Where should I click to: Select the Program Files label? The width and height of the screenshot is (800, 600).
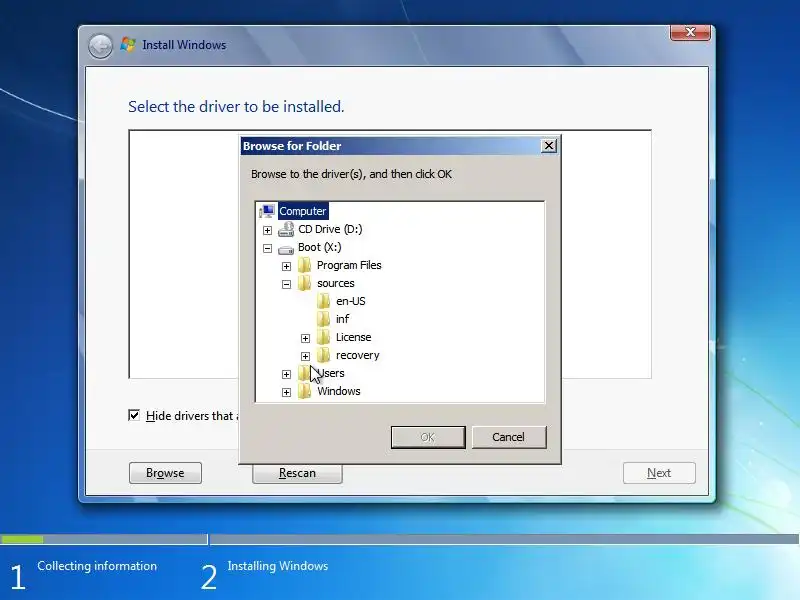click(349, 265)
